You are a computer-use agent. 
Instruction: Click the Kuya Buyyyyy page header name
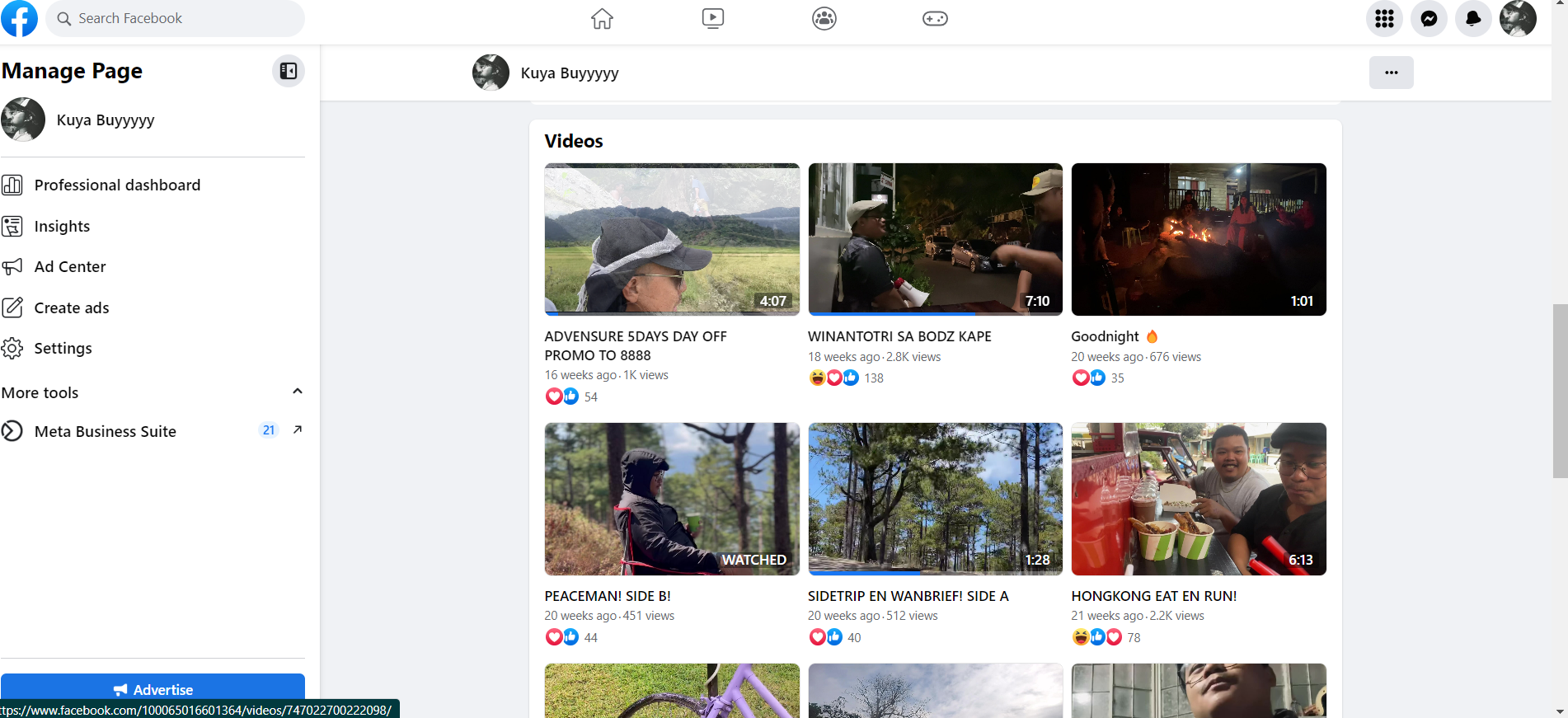point(570,73)
